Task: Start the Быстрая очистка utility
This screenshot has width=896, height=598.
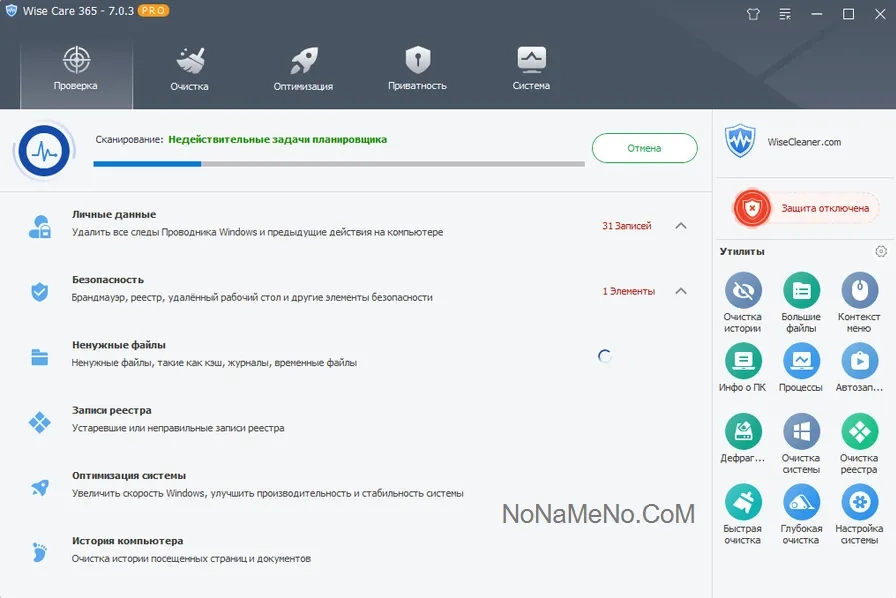Action: point(742,503)
